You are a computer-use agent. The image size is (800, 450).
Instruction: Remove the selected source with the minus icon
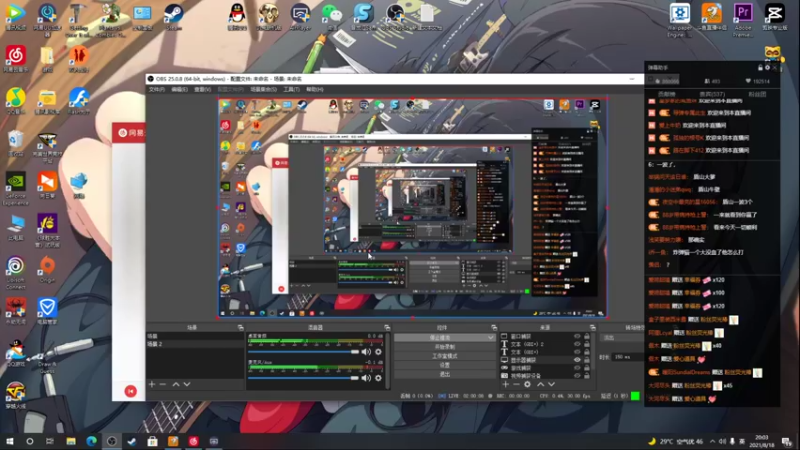click(516, 384)
